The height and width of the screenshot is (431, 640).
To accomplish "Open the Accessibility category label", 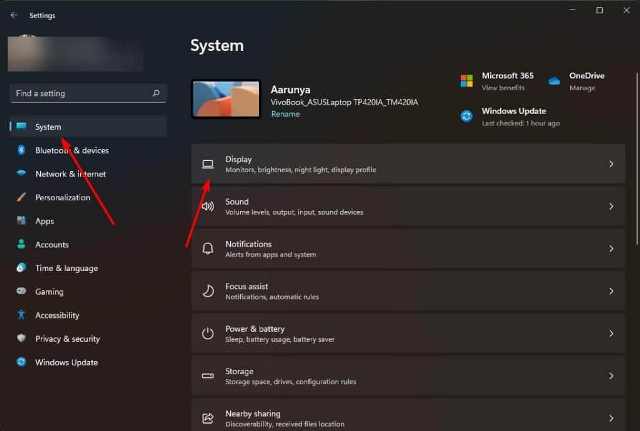I will click(x=57, y=315).
